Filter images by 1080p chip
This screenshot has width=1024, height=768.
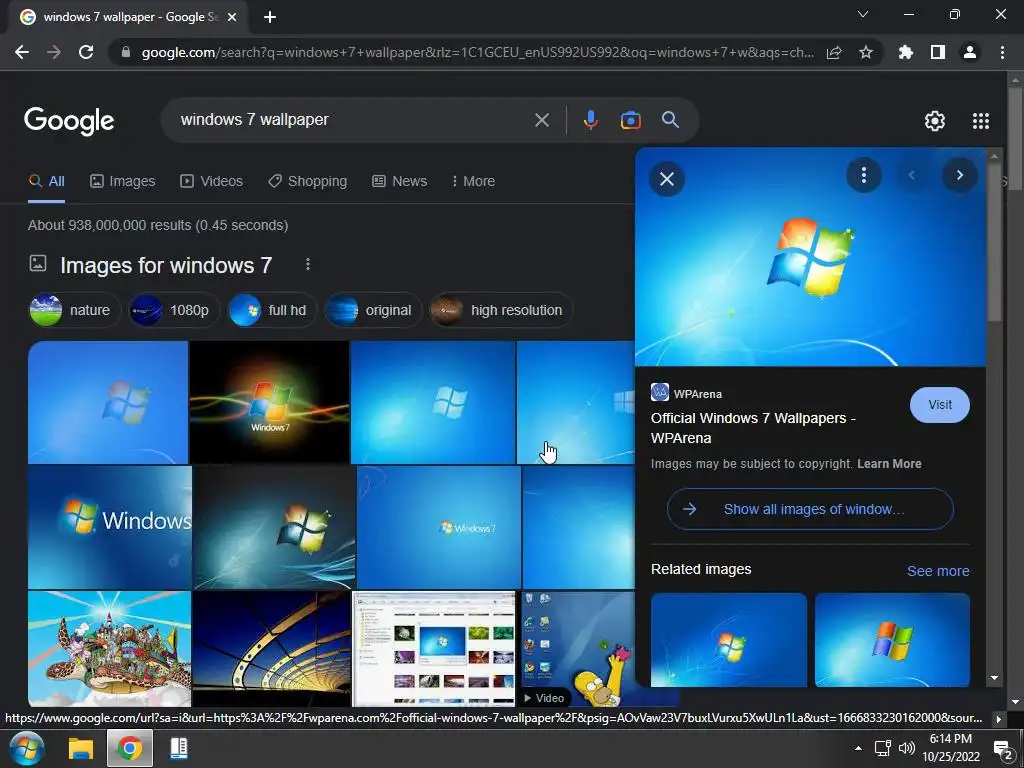pos(173,310)
